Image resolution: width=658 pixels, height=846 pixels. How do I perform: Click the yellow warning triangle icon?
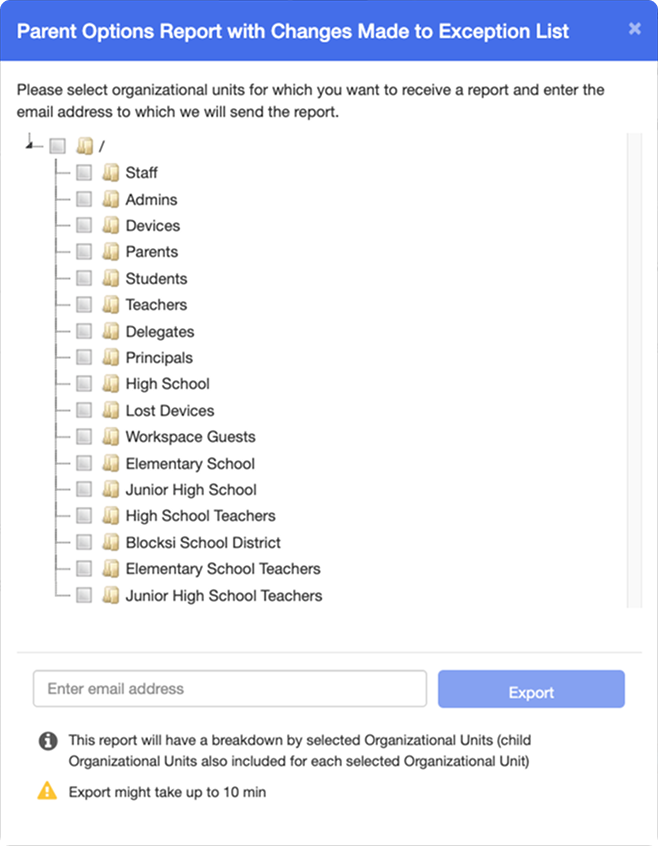click(x=47, y=790)
